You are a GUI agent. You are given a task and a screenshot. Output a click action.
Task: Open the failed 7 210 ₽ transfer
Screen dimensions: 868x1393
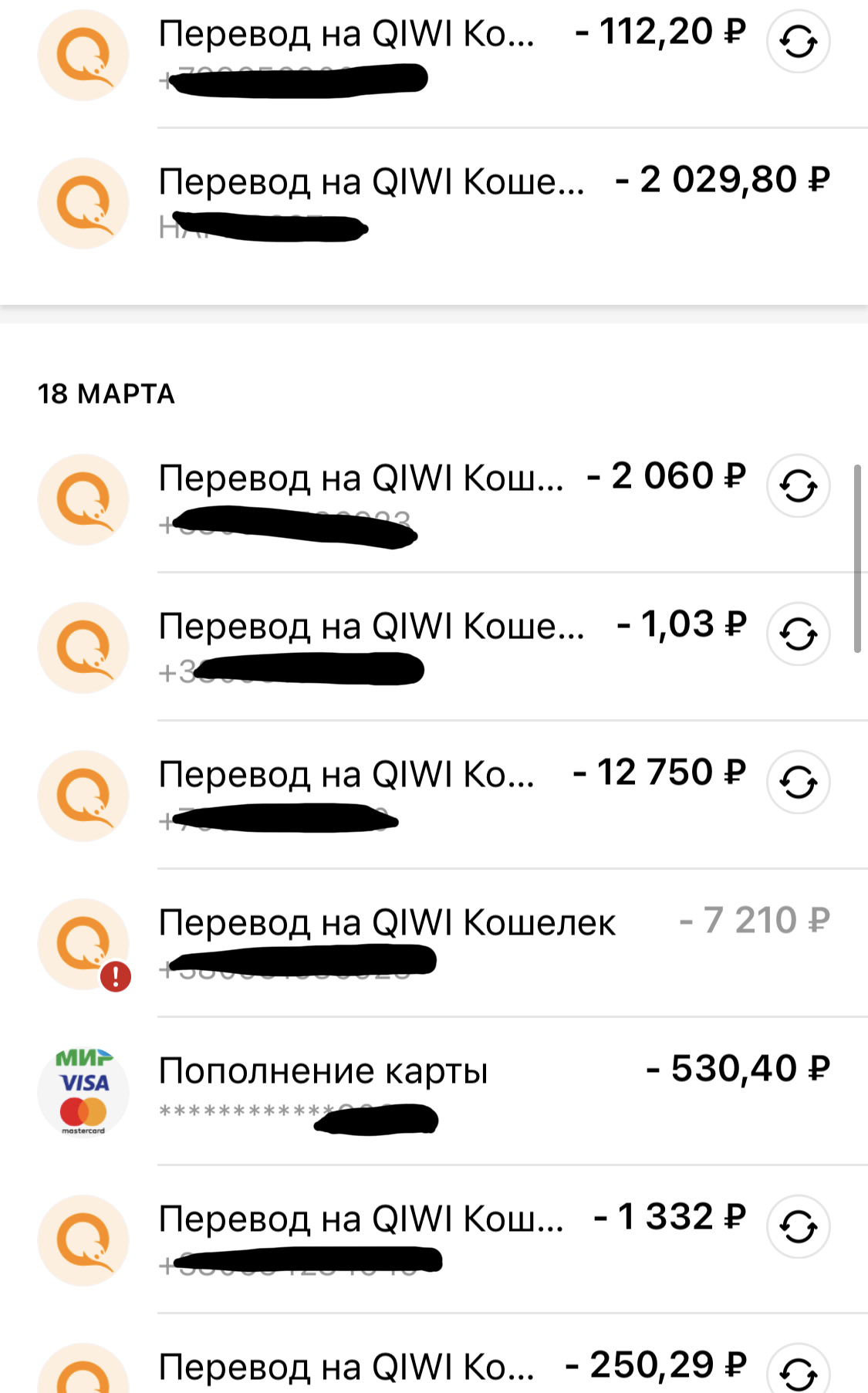click(387, 923)
